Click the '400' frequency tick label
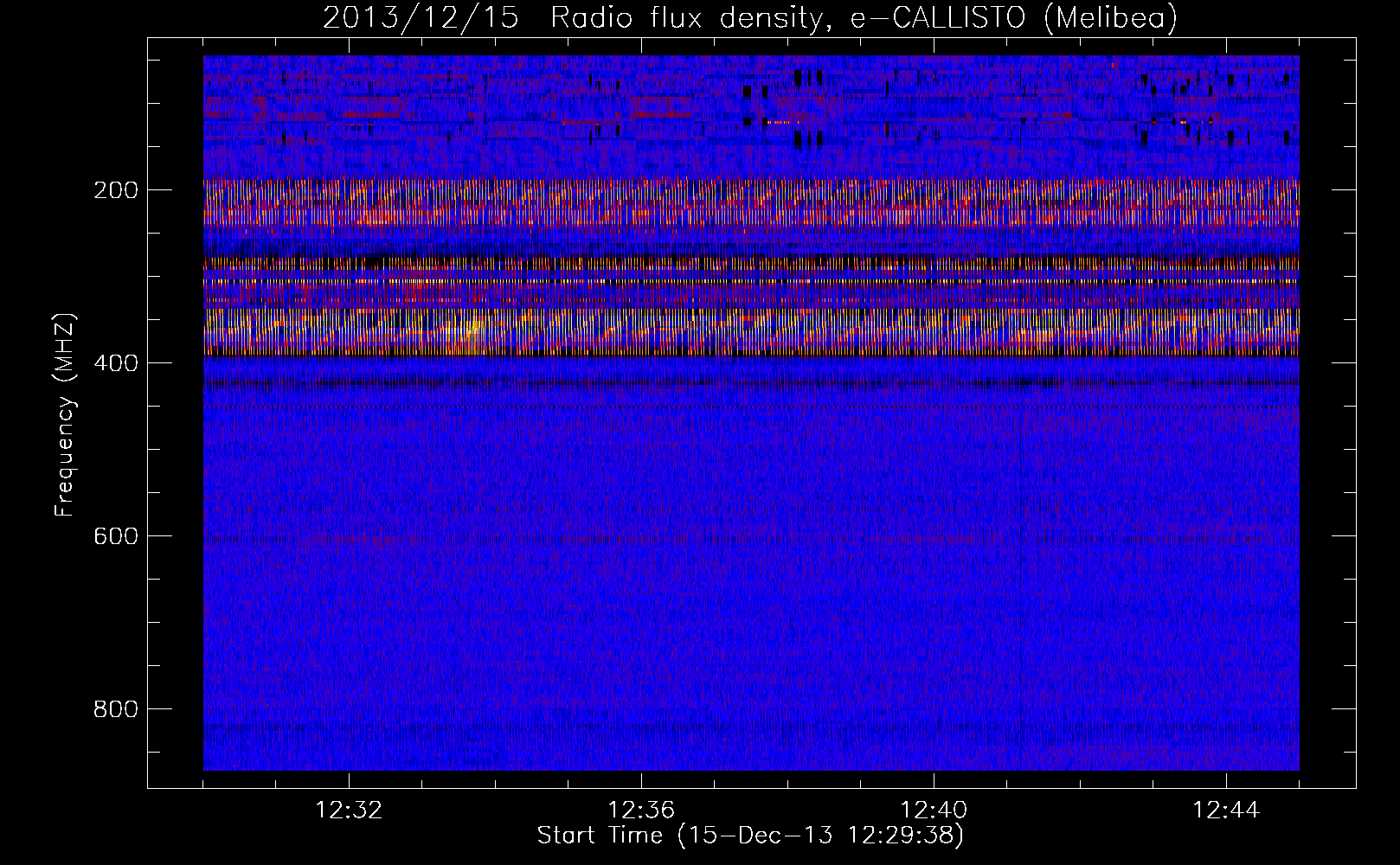The height and width of the screenshot is (865, 1400). point(116,363)
